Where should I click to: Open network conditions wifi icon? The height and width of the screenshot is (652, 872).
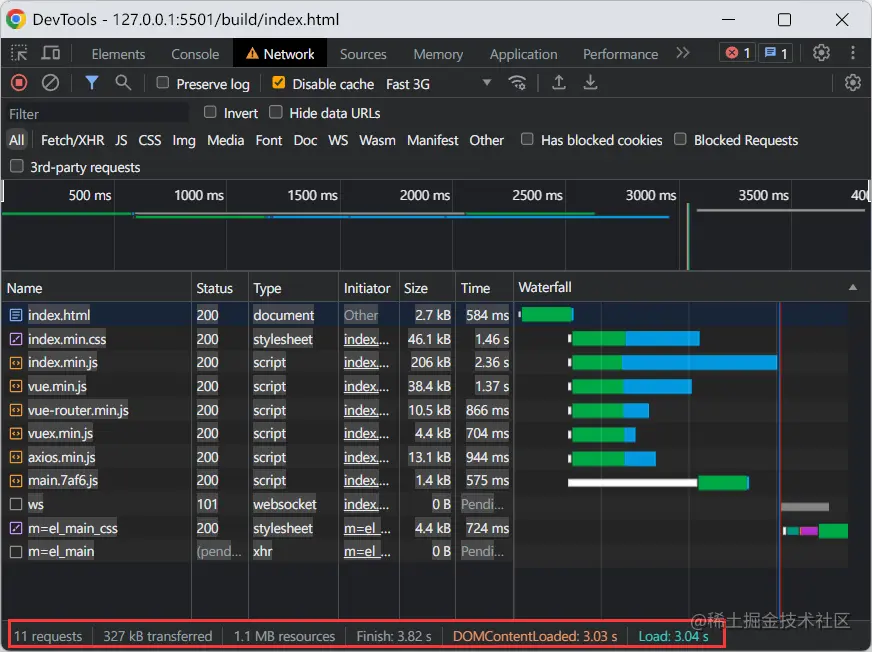517,83
